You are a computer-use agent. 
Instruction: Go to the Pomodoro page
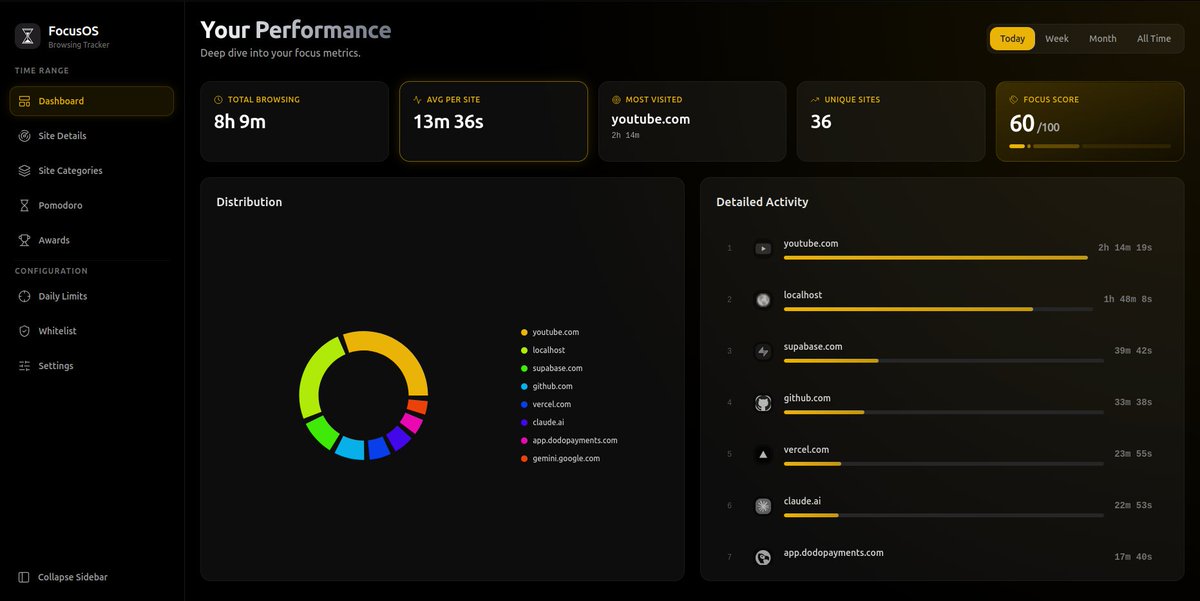[x=91, y=205]
